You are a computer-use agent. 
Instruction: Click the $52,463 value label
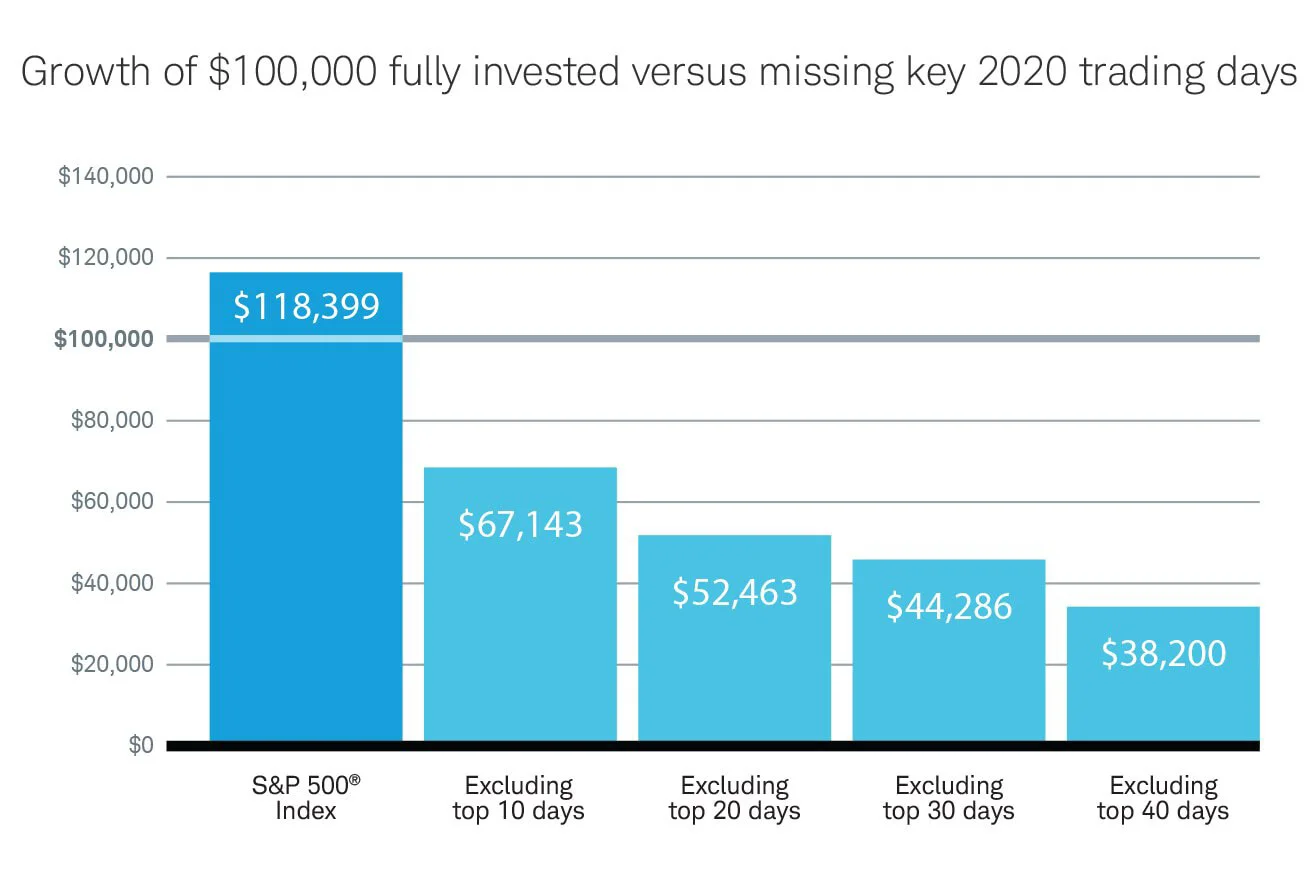click(x=735, y=592)
